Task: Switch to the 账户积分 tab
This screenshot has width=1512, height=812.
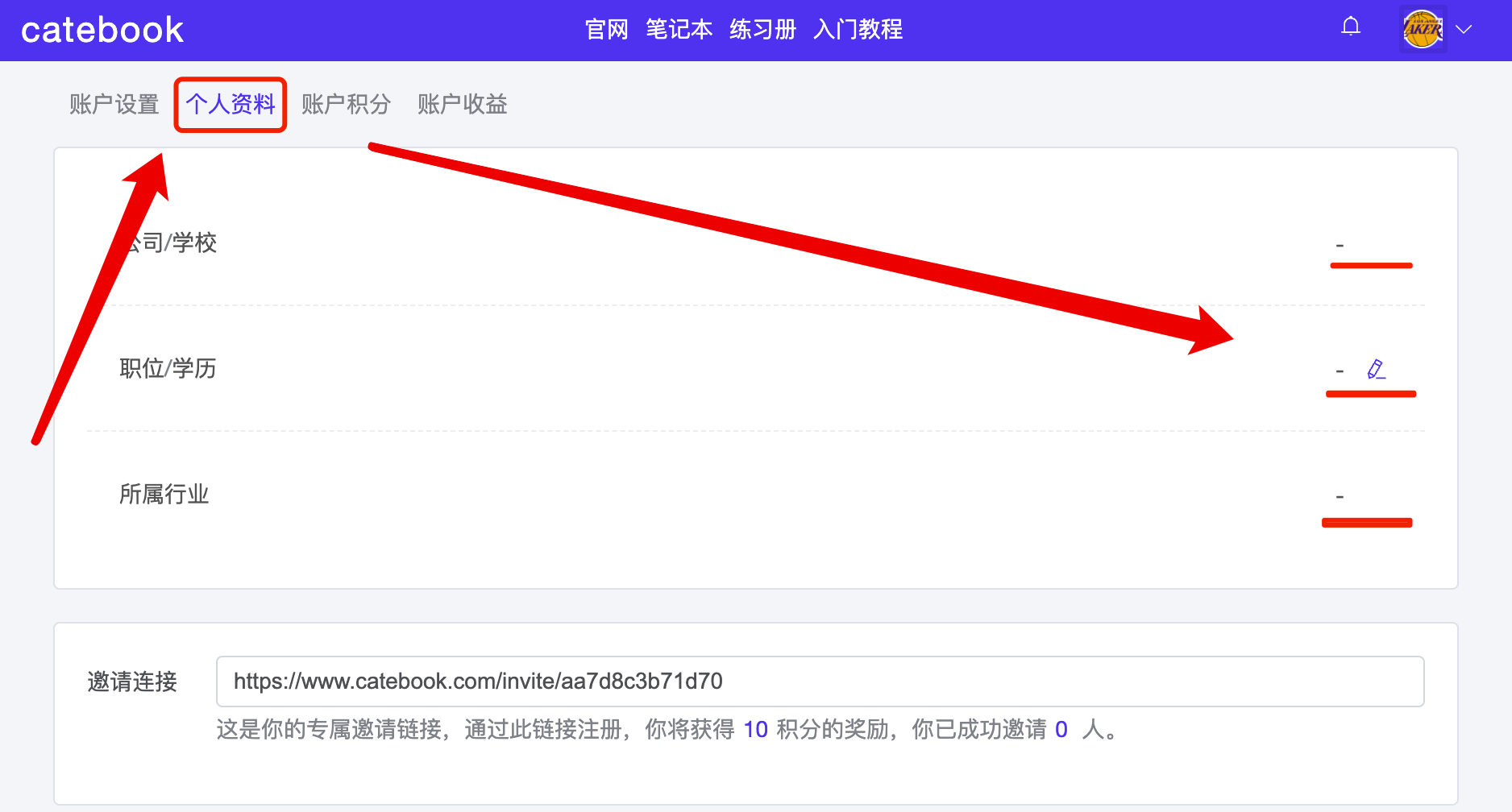Action: pos(346,105)
